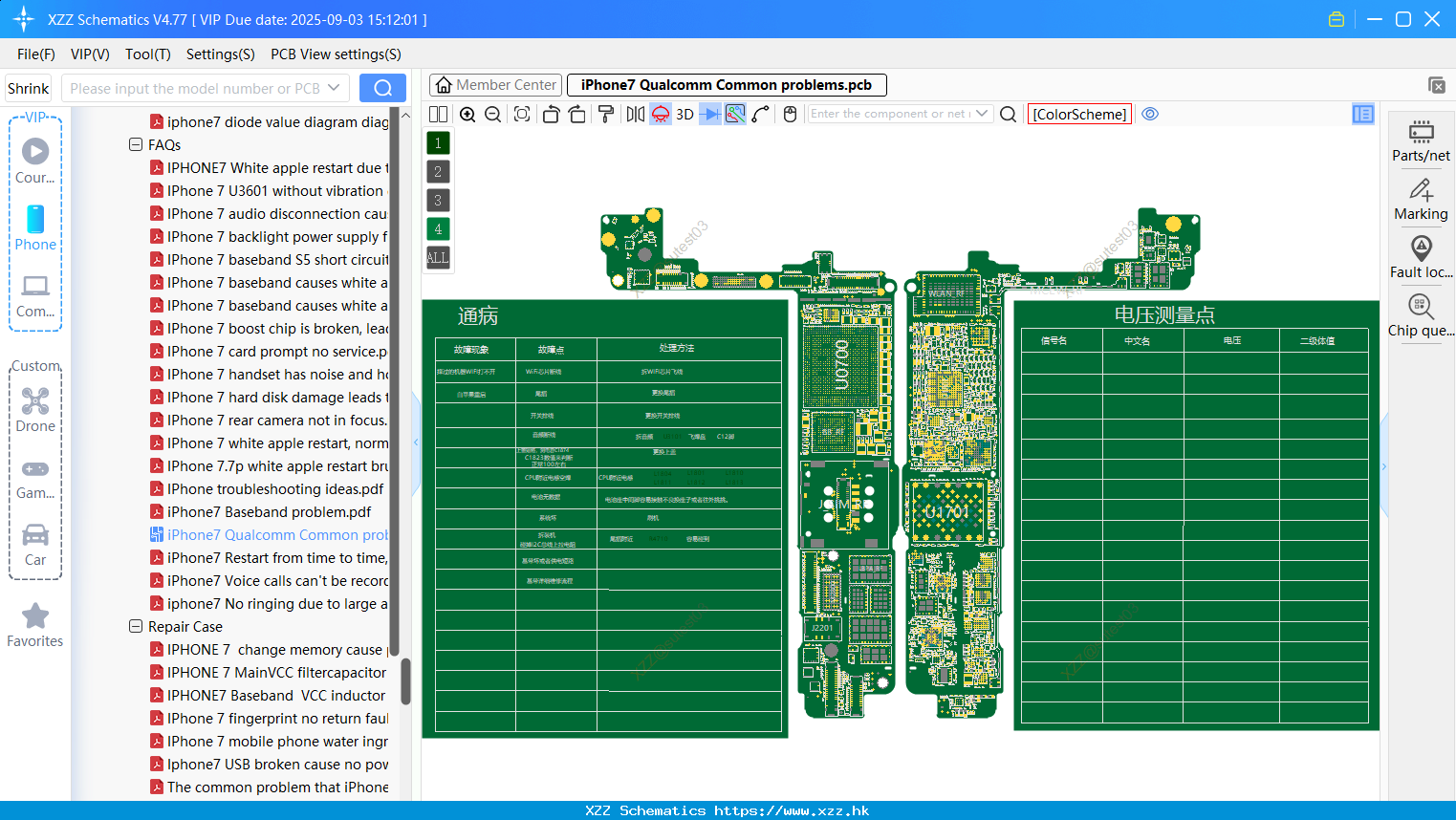Open the Chip query tool
The image size is (1456, 820).
(x=1421, y=315)
